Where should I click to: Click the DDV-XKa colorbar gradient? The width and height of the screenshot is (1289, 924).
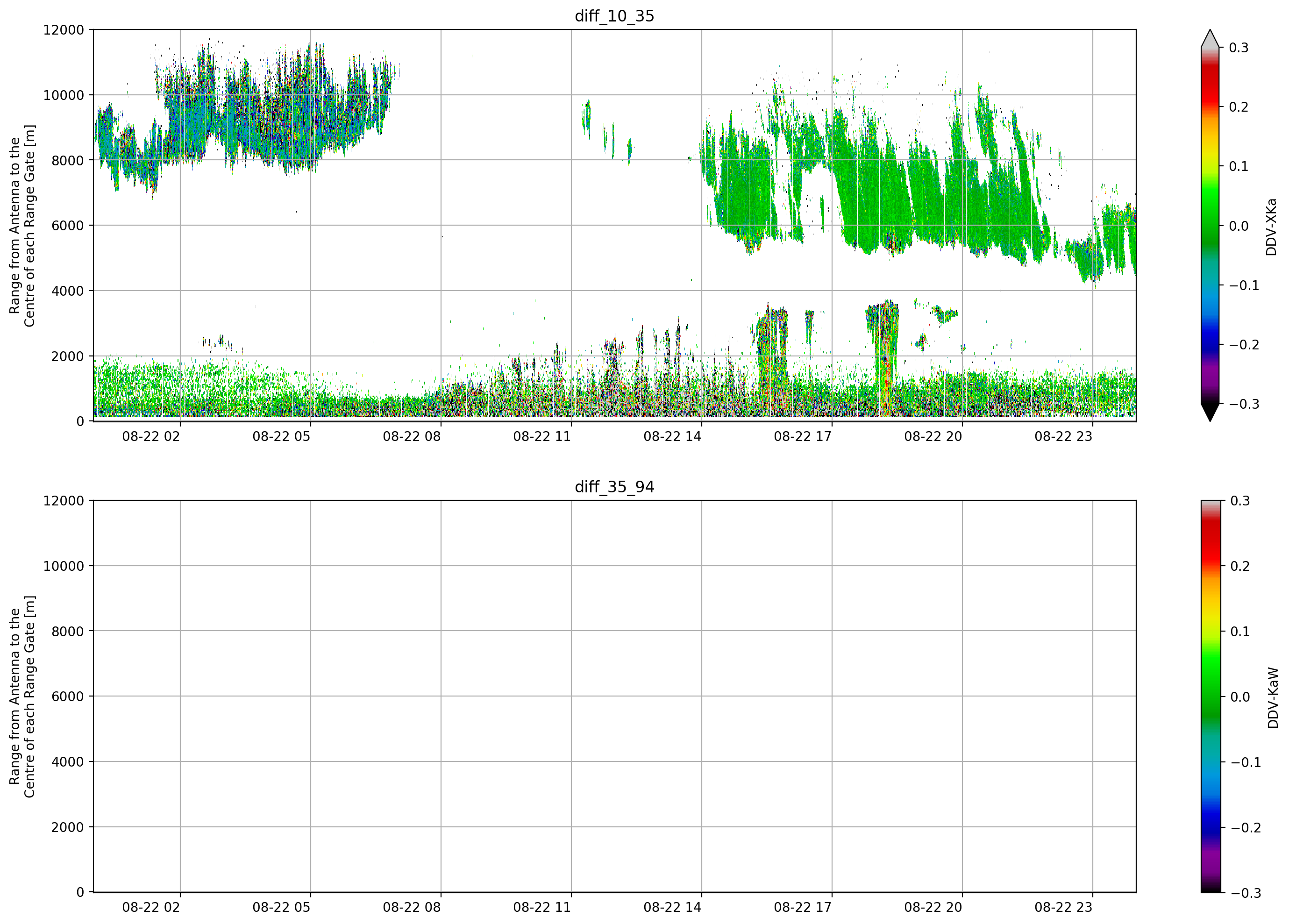(x=1210, y=226)
